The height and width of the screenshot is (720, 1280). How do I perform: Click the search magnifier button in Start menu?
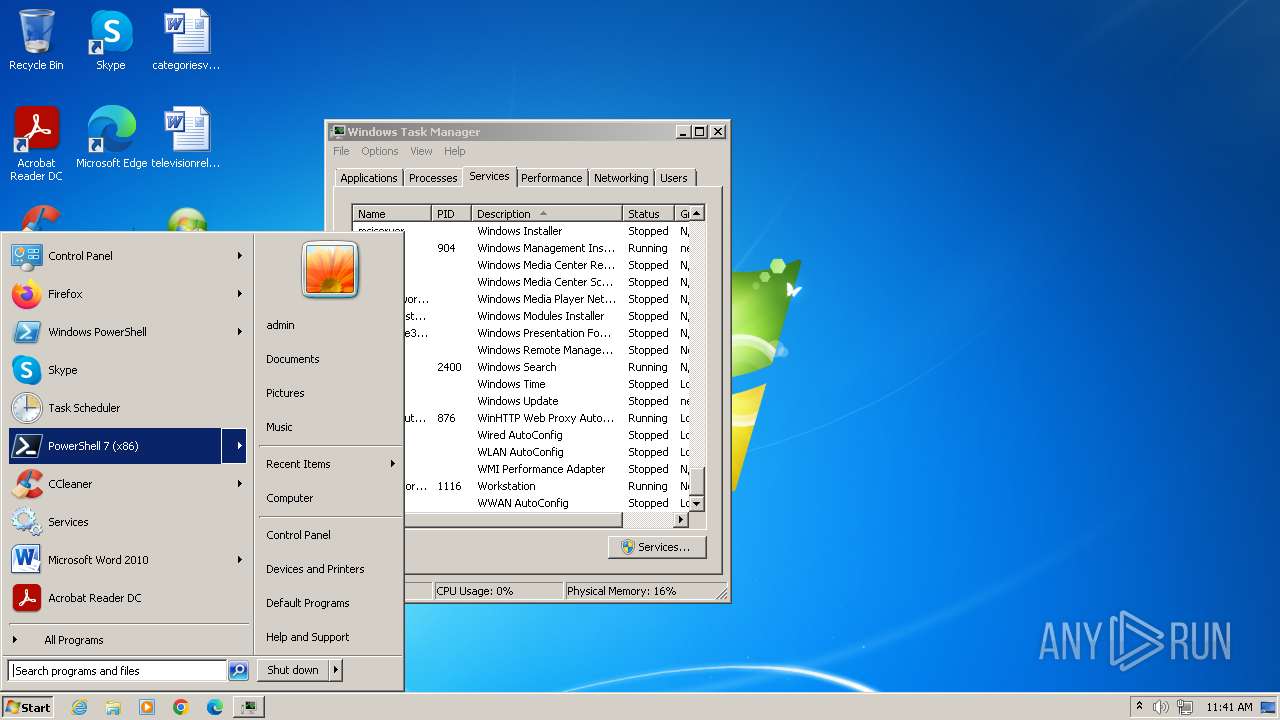238,671
